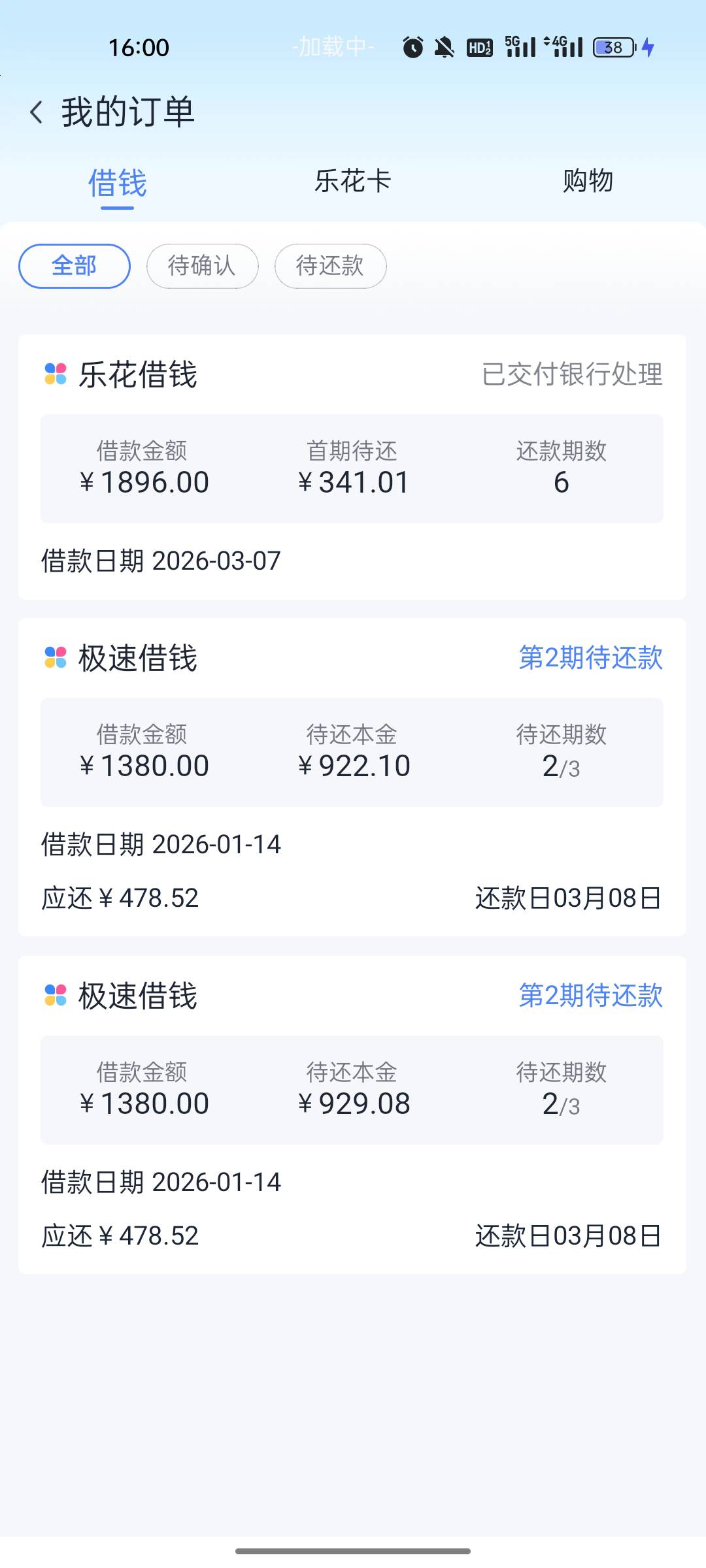Tap the colorful logo next to 乐花借钱
The height and width of the screenshot is (1568, 706).
(x=56, y=374)
